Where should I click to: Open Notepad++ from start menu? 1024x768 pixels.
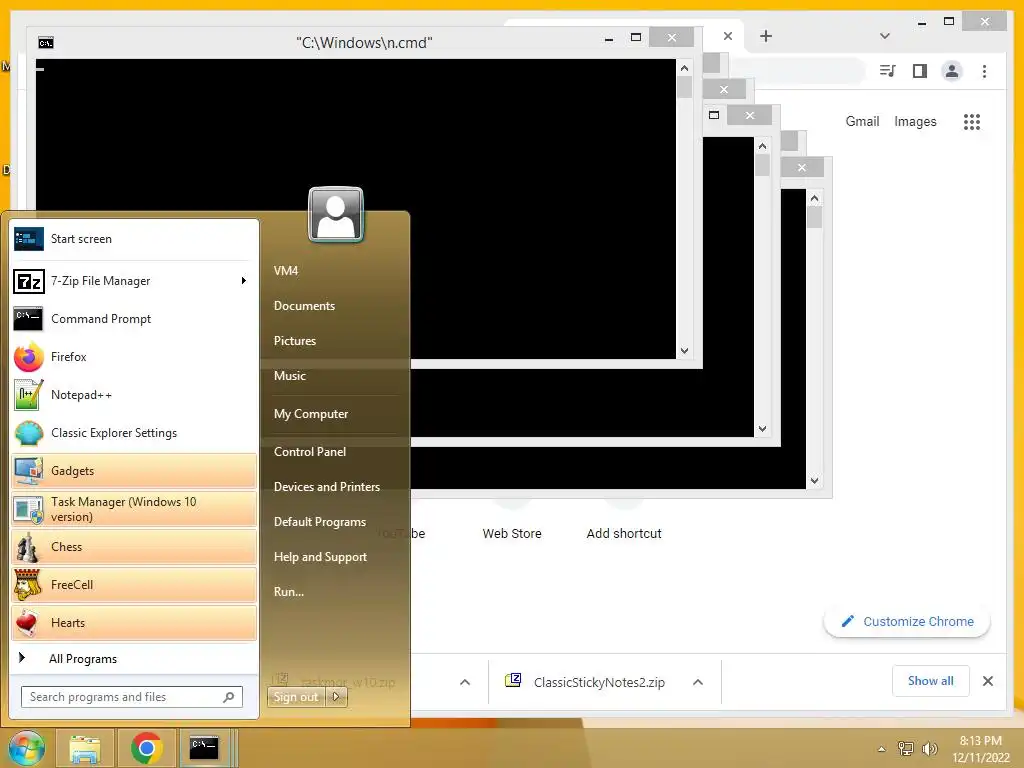pos(134,394)
